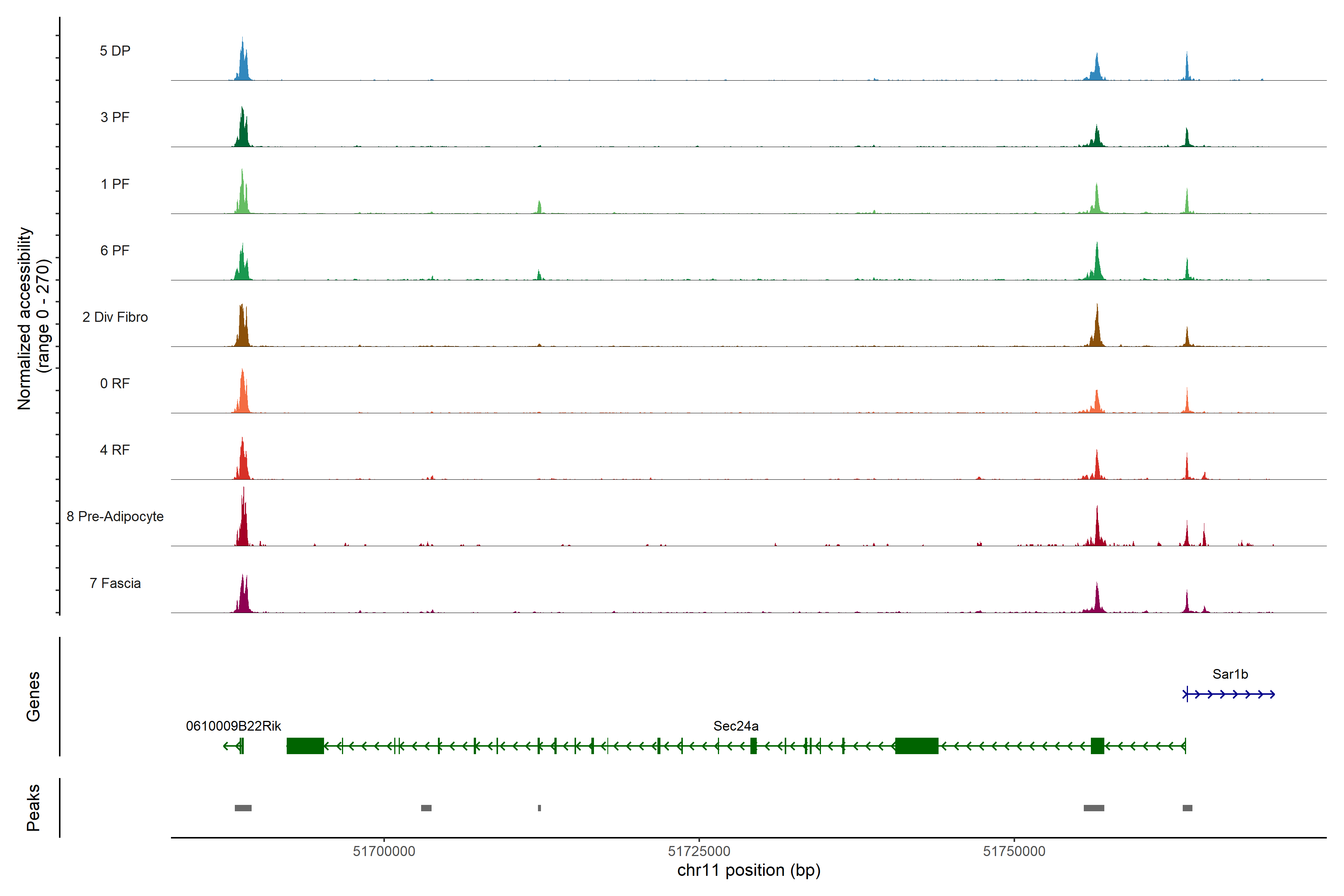Click the 5 DP track label
This screenshot has height=896, width=1344.
point(115,51)
